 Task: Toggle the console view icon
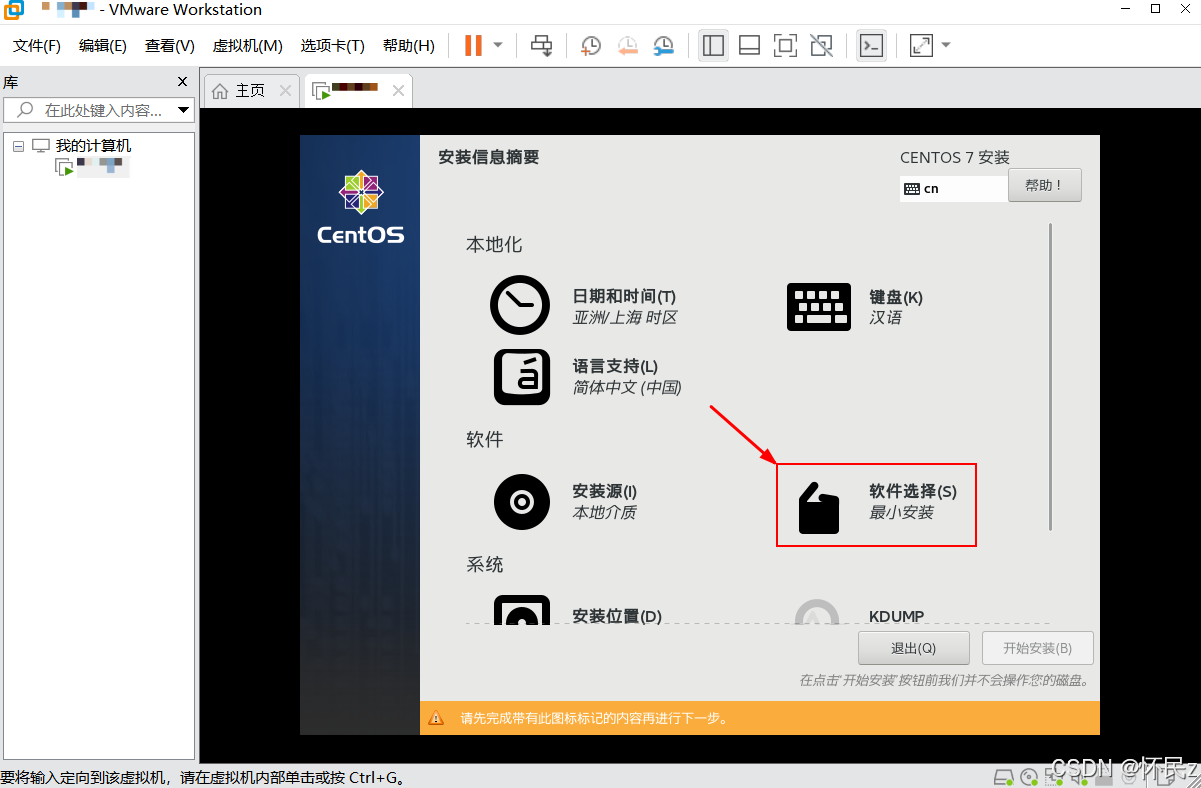click(x=871, y=45)
